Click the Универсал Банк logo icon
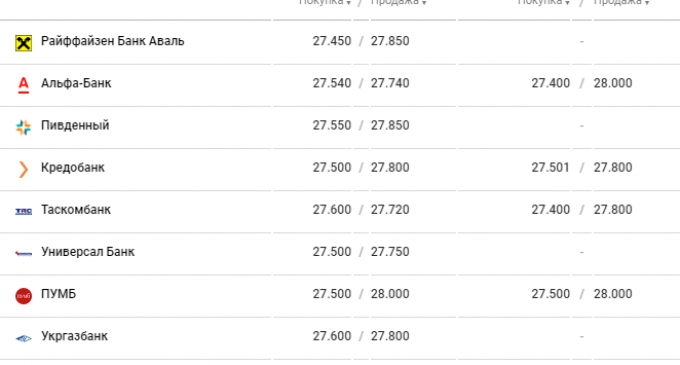The image size is (680, 365). (x=23, y=253)
